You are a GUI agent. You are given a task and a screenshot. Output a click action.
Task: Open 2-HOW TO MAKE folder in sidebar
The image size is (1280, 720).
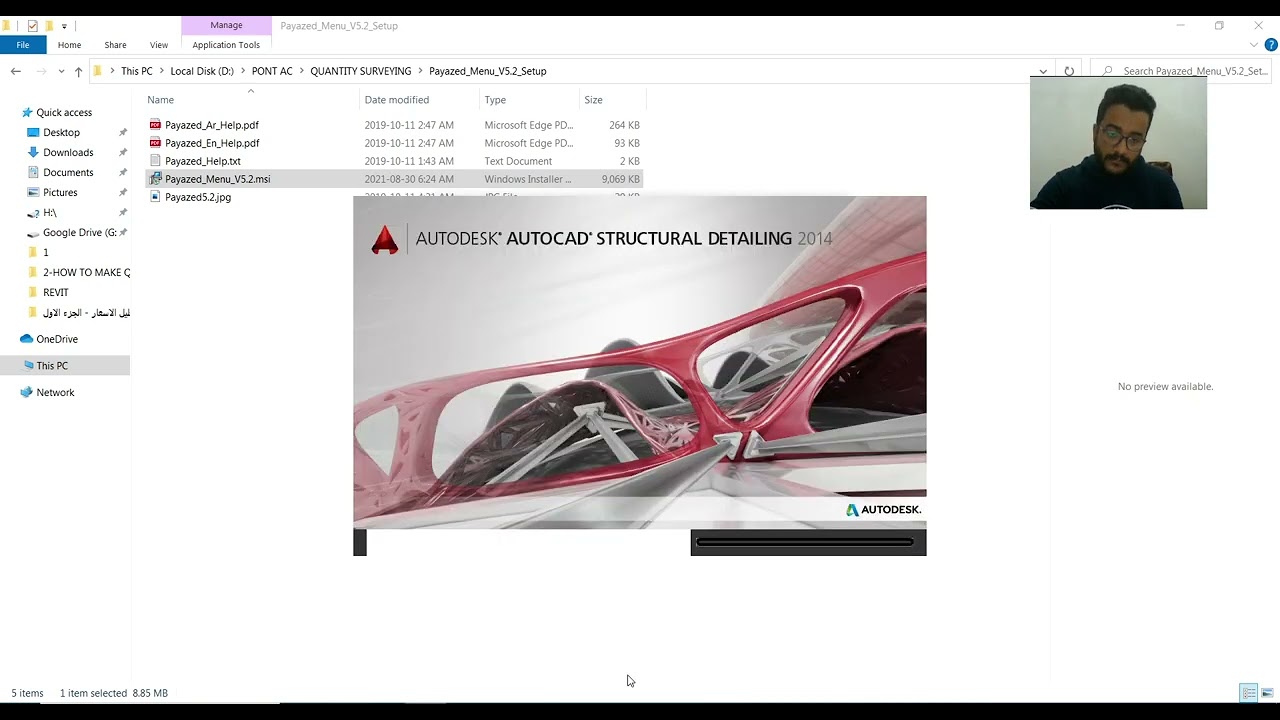click(x=86, y=273)
